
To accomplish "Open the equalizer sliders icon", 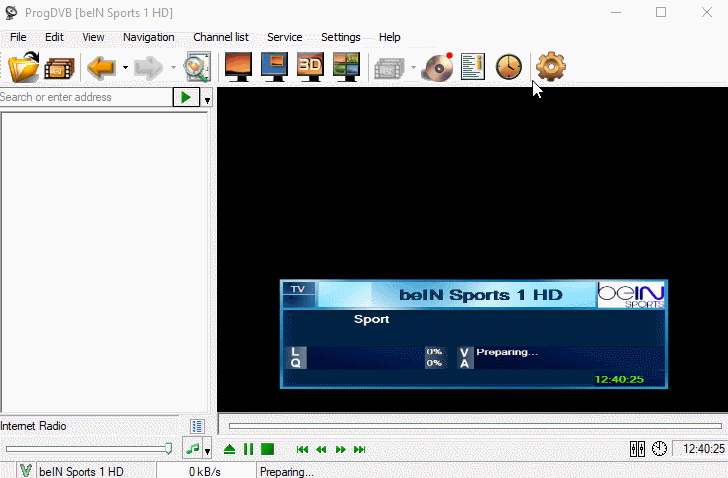I will 637,449.
